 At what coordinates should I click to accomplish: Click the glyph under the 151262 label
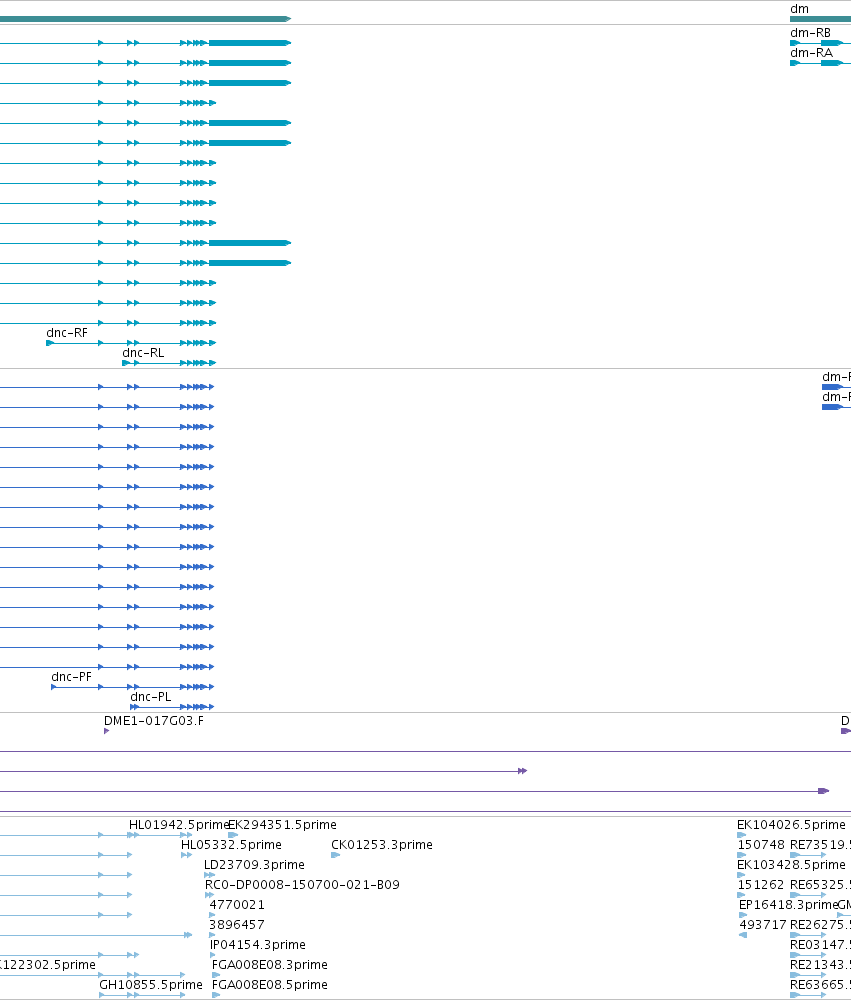pos(741,895)
